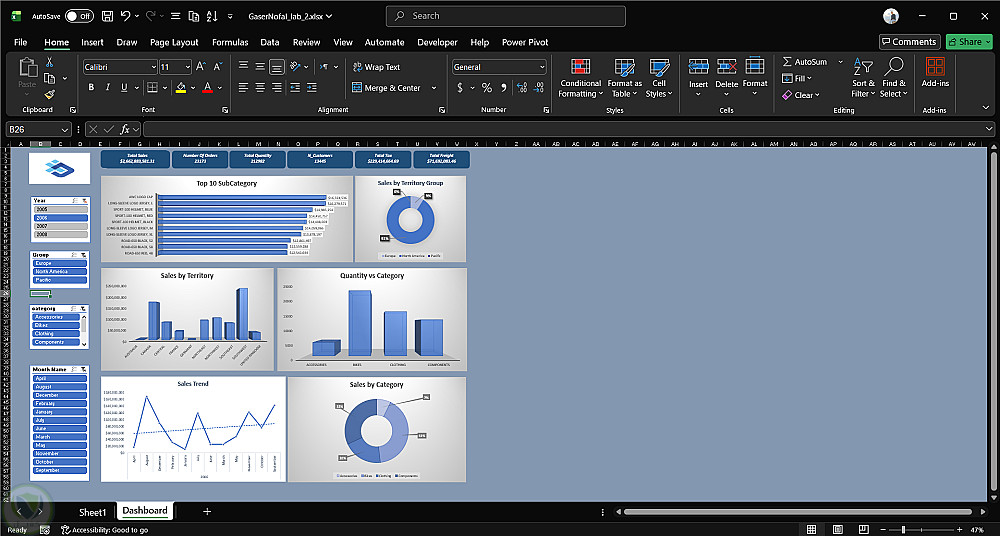
Task: Open the File menu
Action: click(20, 42)
